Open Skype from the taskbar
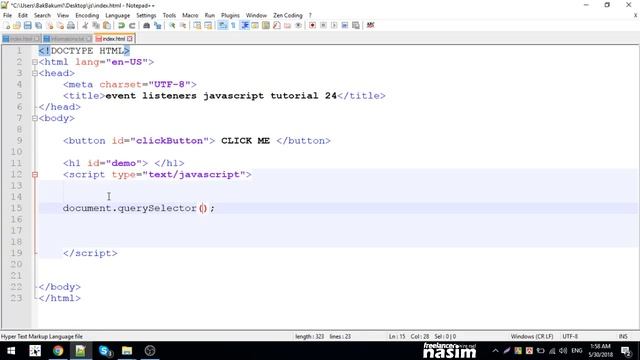This screenshot has height=360, width=640. [105, 351]
